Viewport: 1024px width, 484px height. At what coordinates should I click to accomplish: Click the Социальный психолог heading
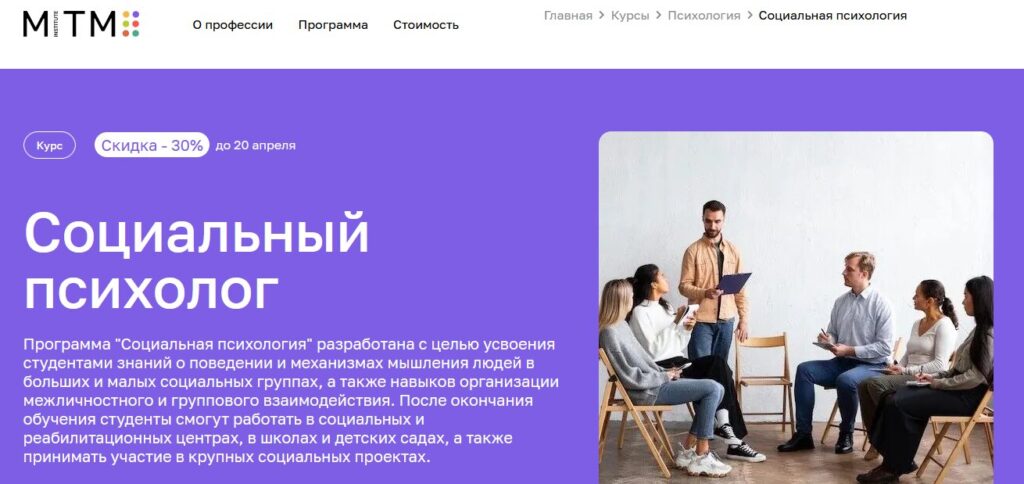click(196, 261)
